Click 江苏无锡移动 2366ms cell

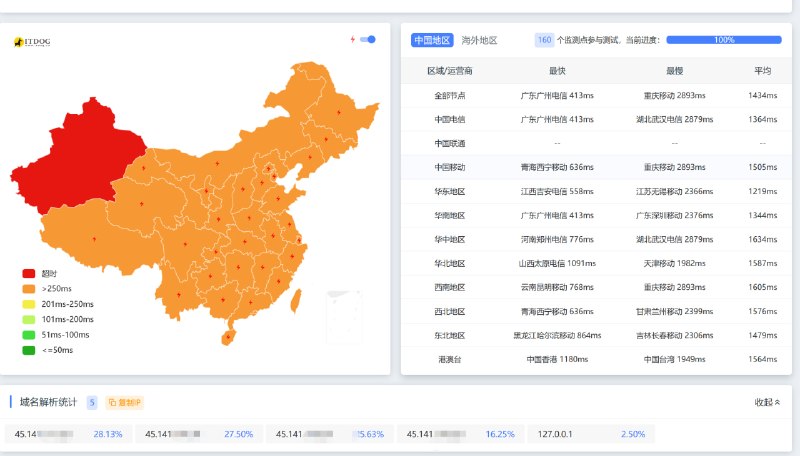click(674, 191)
